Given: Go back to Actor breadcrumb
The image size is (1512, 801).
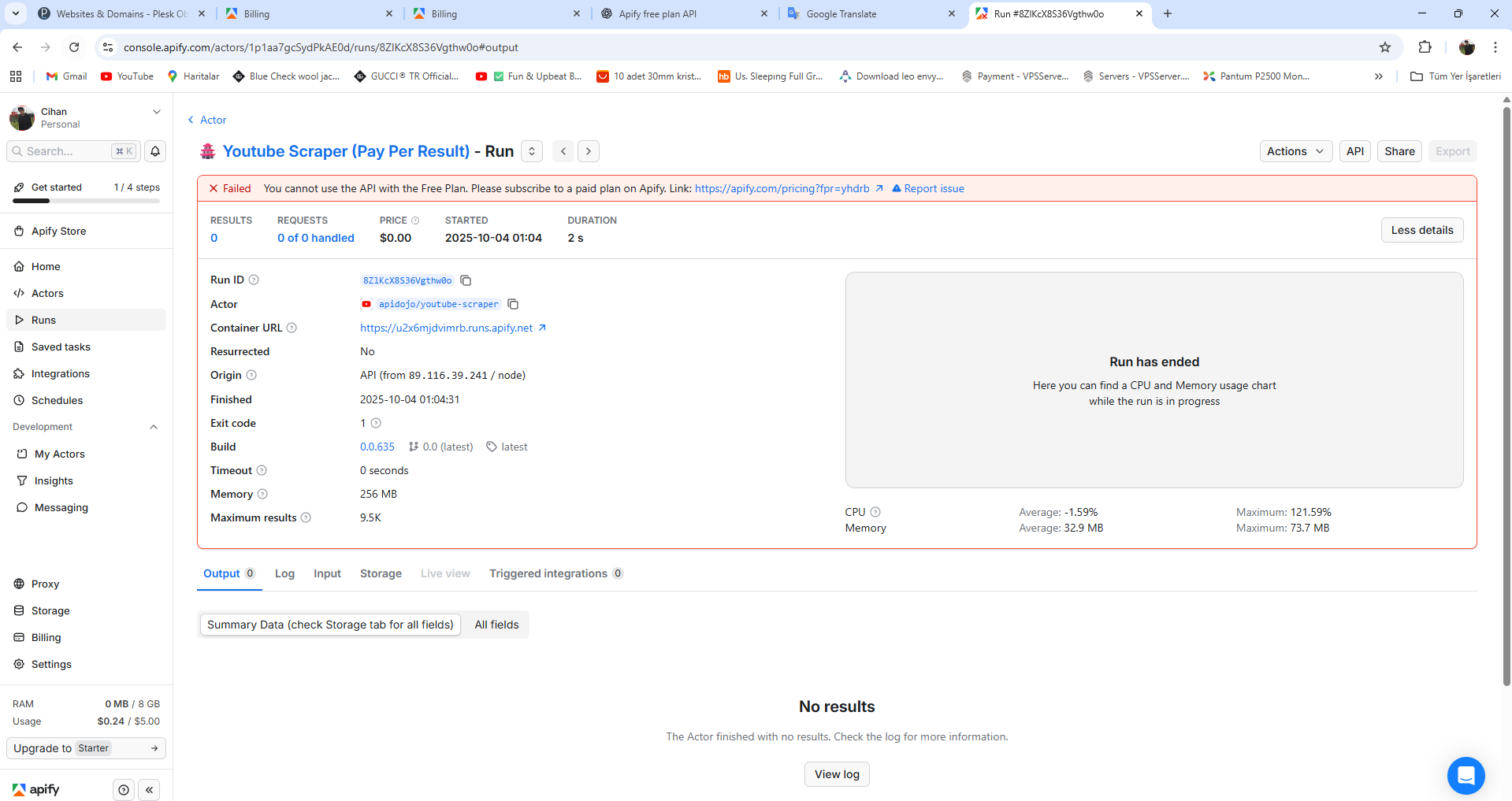Looking at the screenshot, I should [x=207, y=120].
